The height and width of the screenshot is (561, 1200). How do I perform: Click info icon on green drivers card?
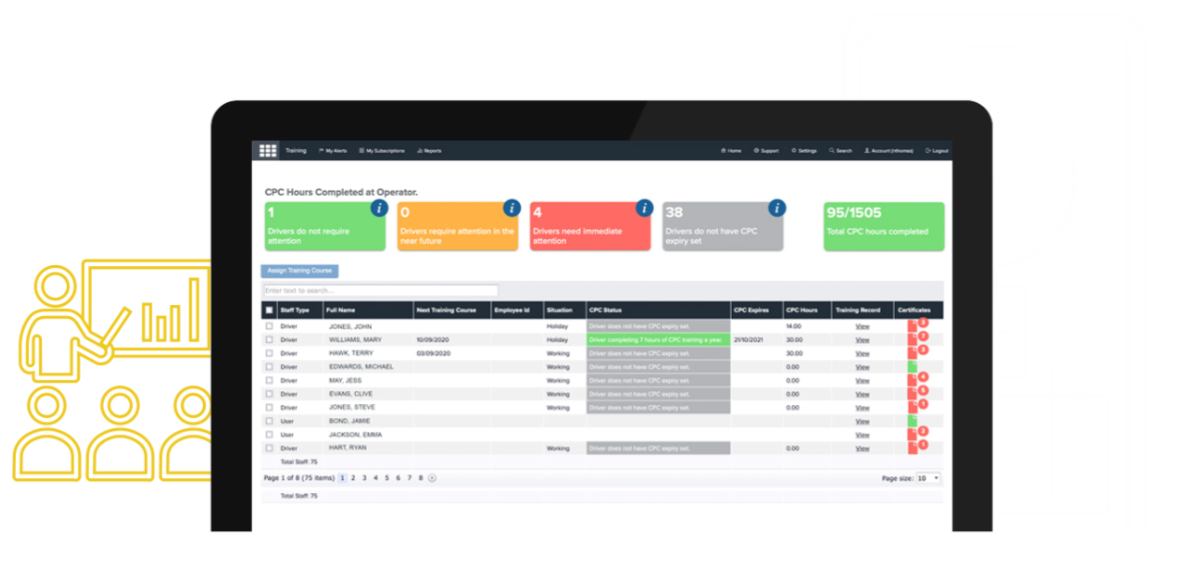tap(379, 208)
